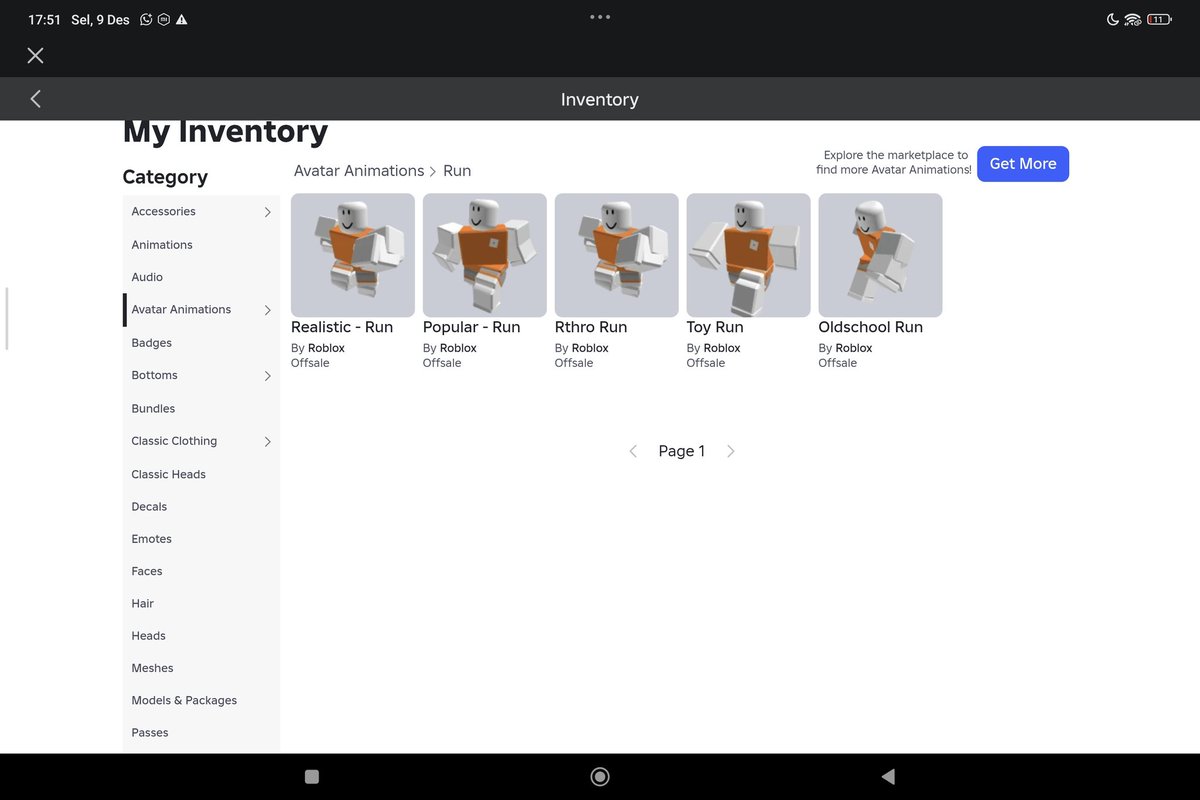Tap the battery indicator in status bar
This screenshot has width=1200, height=800.
[1159, 19]
